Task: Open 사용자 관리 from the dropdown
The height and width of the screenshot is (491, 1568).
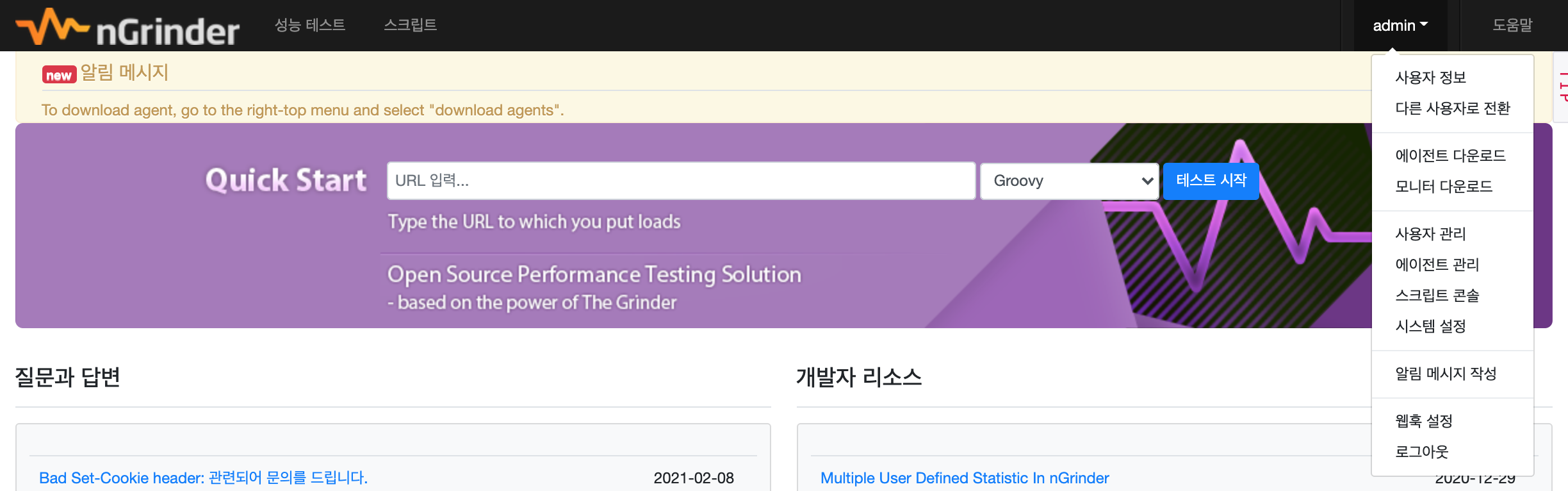Action: point(1430,234)
